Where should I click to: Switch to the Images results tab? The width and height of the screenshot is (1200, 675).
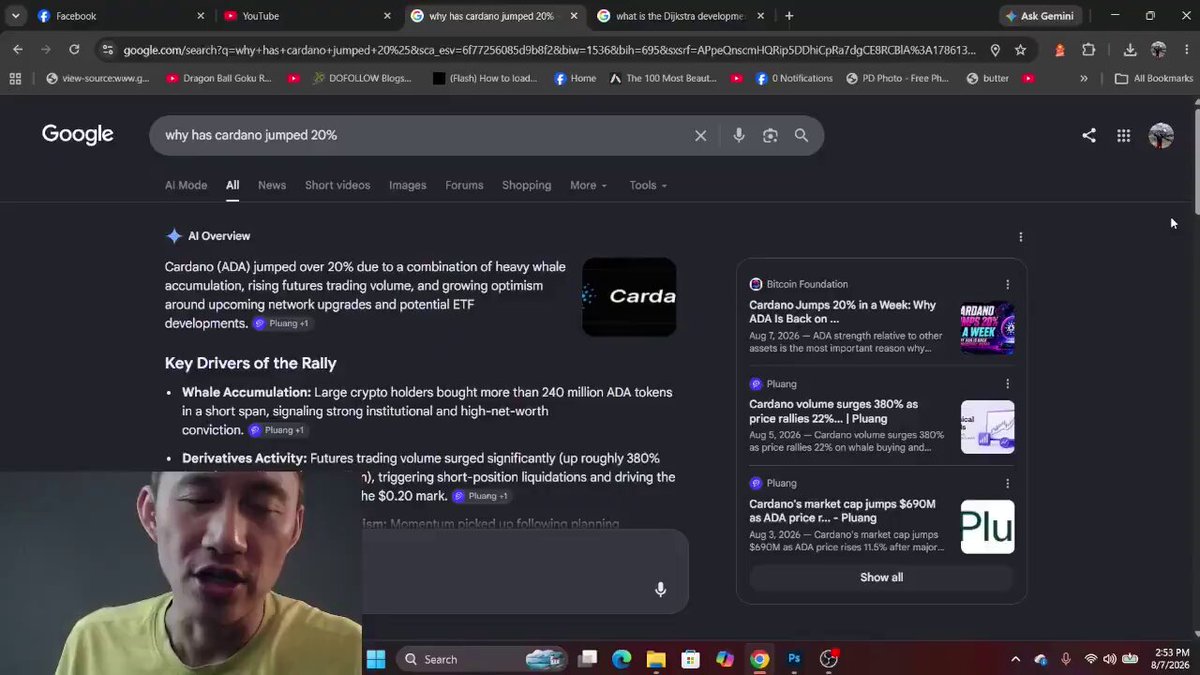(407, 185)
